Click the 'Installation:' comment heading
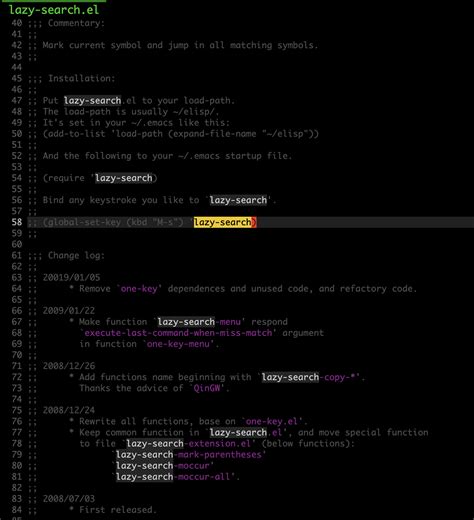Screen dimensions: 474x520 82,78
